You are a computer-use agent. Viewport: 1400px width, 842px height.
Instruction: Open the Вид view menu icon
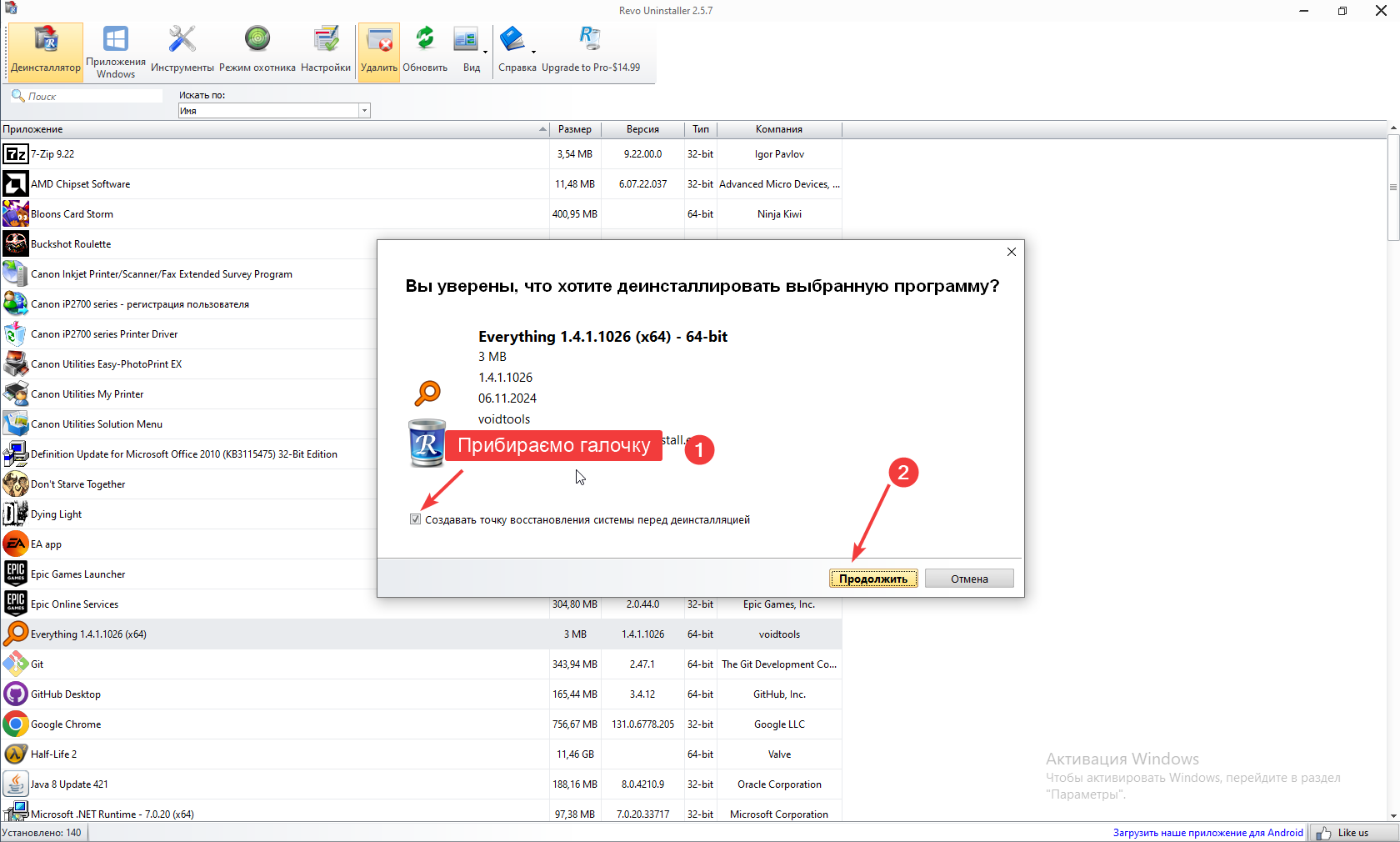tap(467, 40)
